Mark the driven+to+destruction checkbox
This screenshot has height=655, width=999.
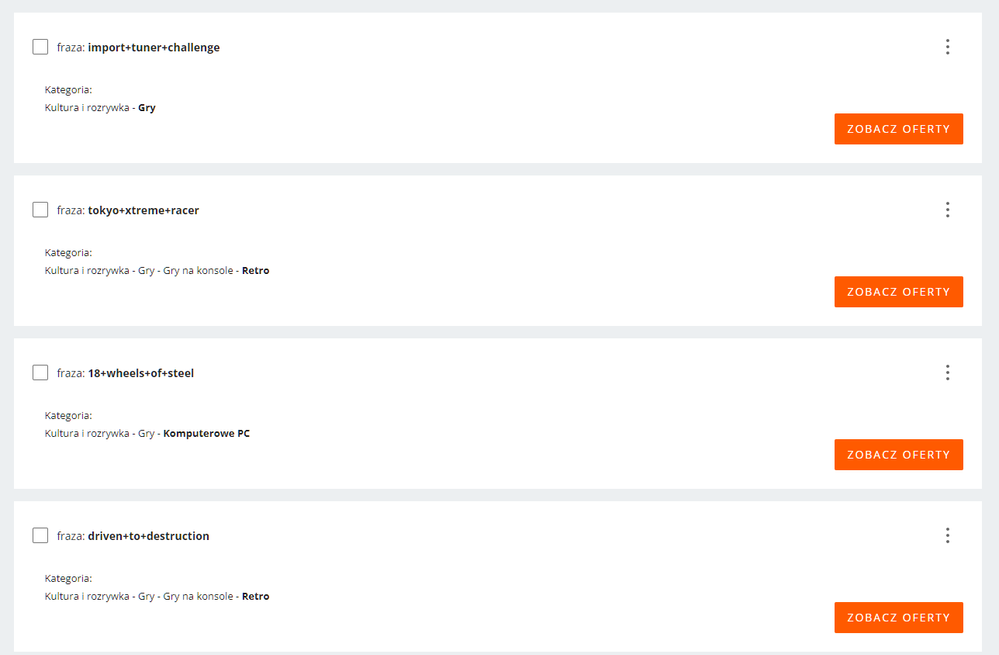[40, 536]
